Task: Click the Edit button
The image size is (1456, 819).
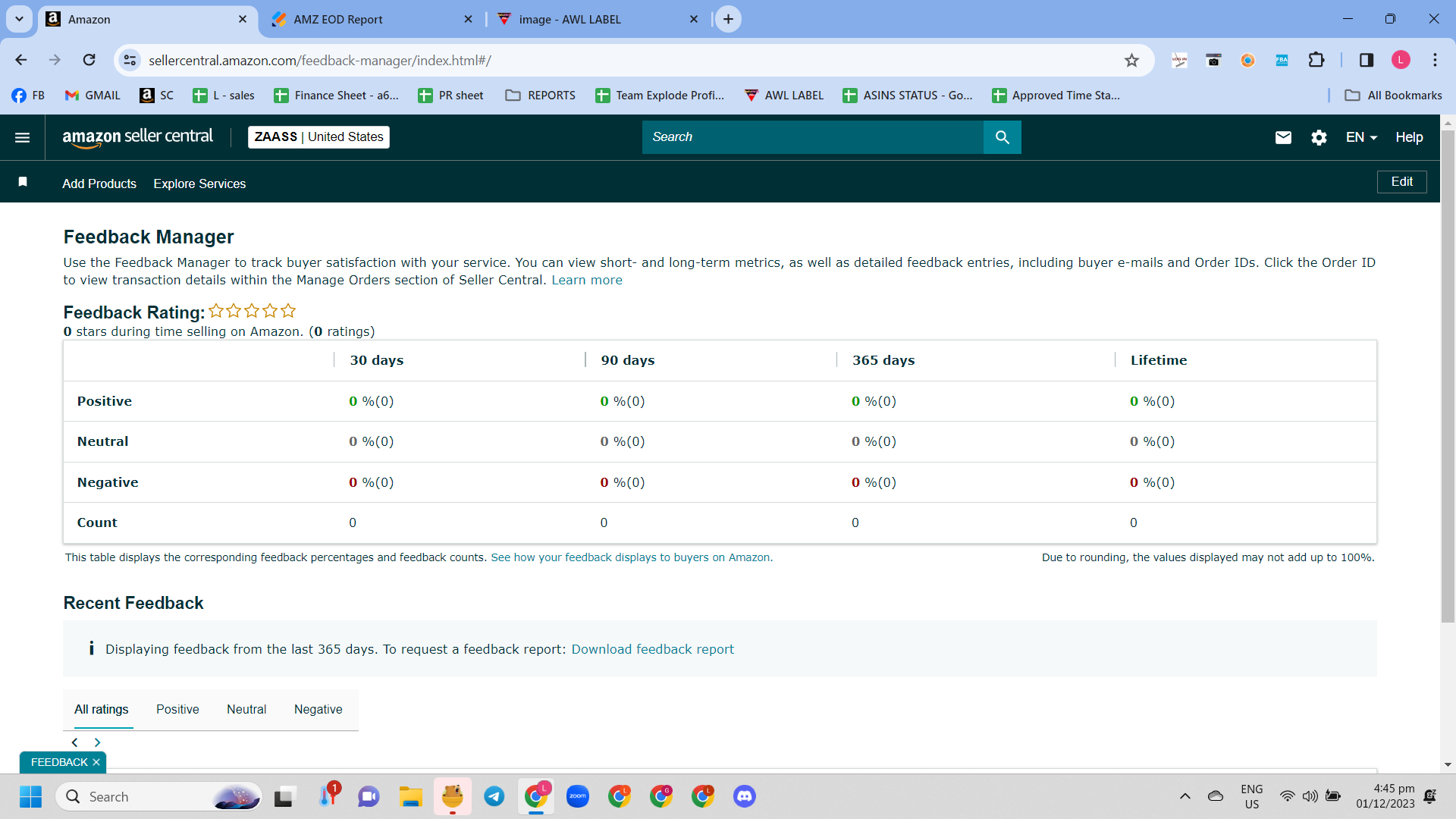Action: point(1401,182)
